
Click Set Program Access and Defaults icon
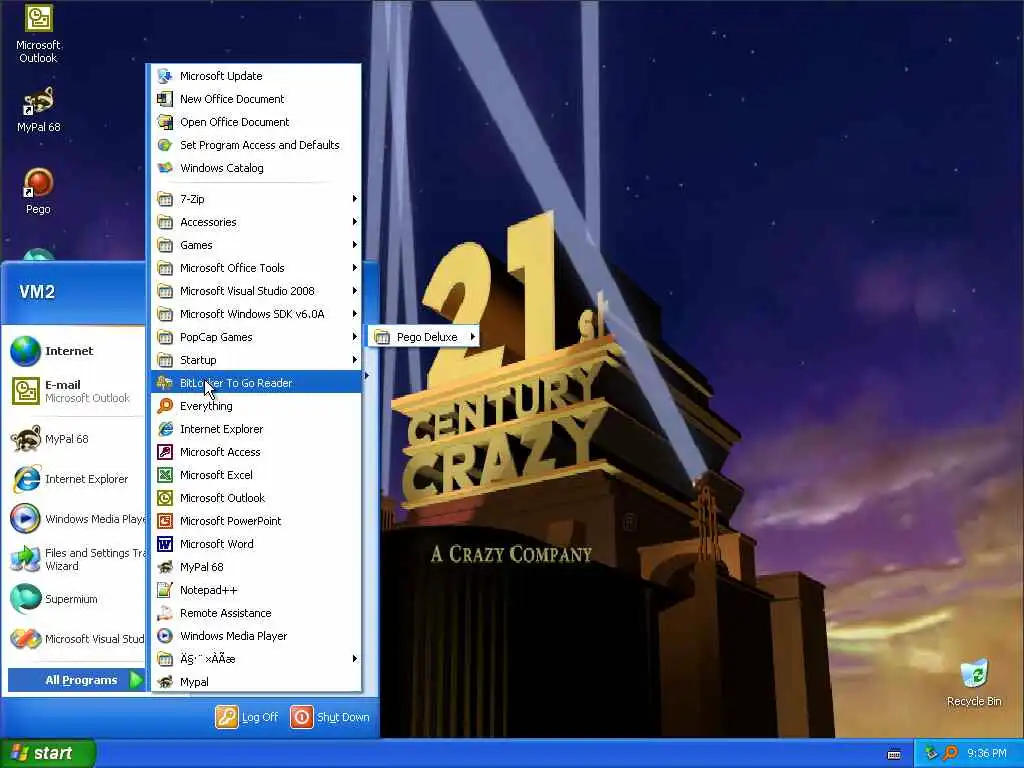[165, 144]
